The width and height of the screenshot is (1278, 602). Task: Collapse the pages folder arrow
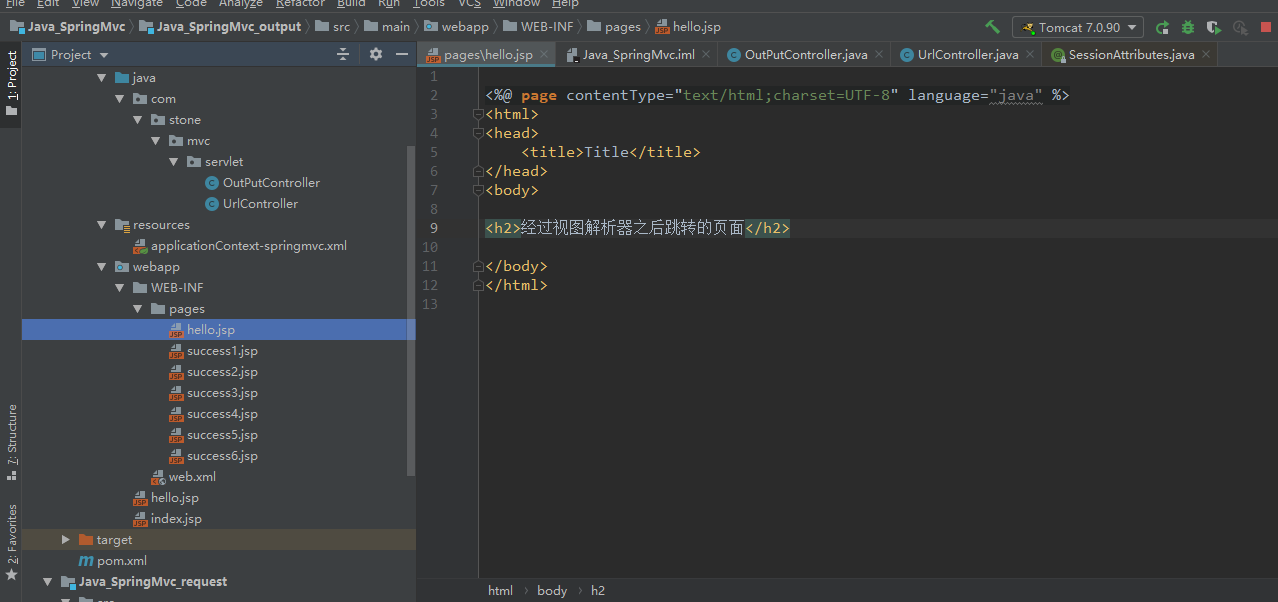(137, 309)
